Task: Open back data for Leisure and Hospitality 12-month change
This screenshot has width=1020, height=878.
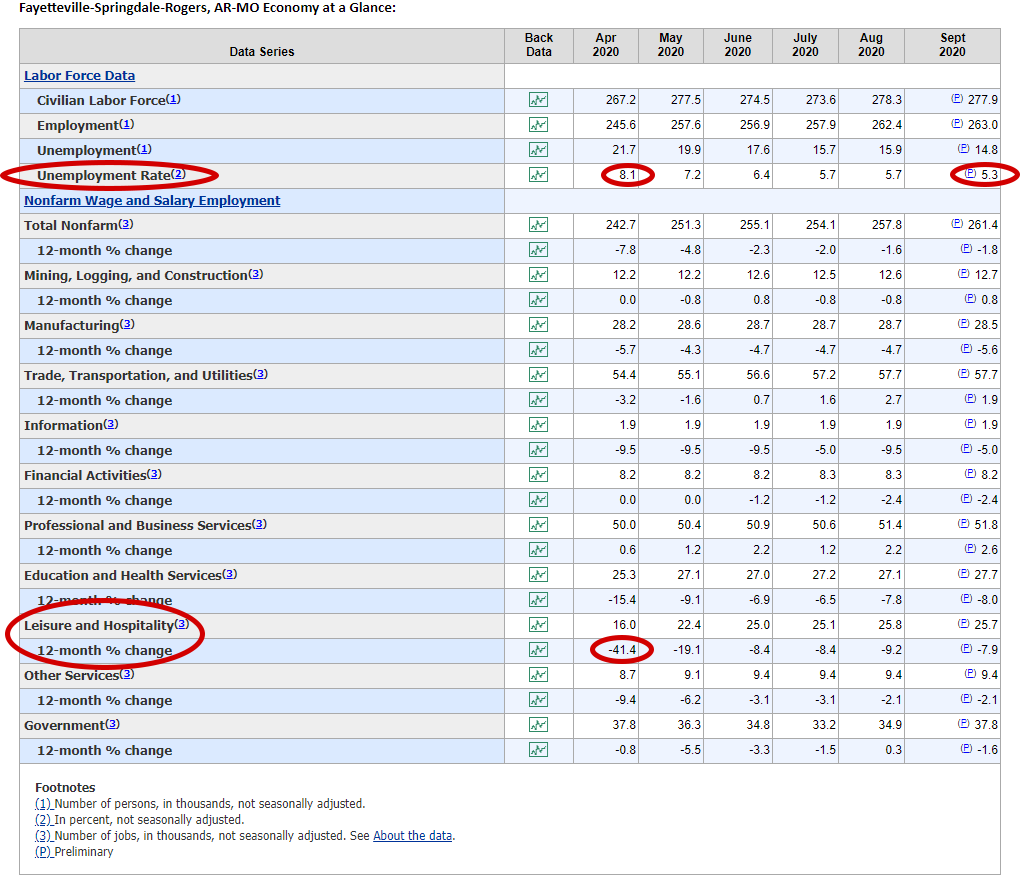Action: 538,650
